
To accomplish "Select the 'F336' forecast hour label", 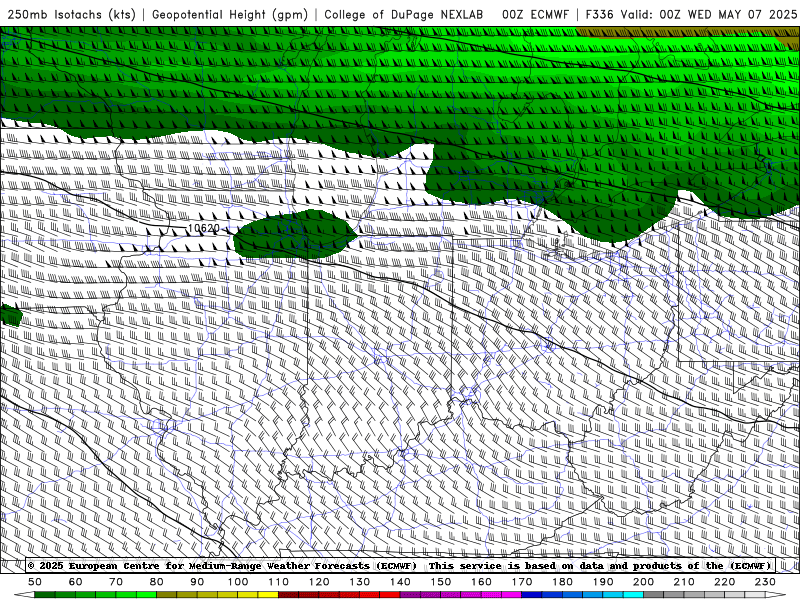I will pos(599,14).
